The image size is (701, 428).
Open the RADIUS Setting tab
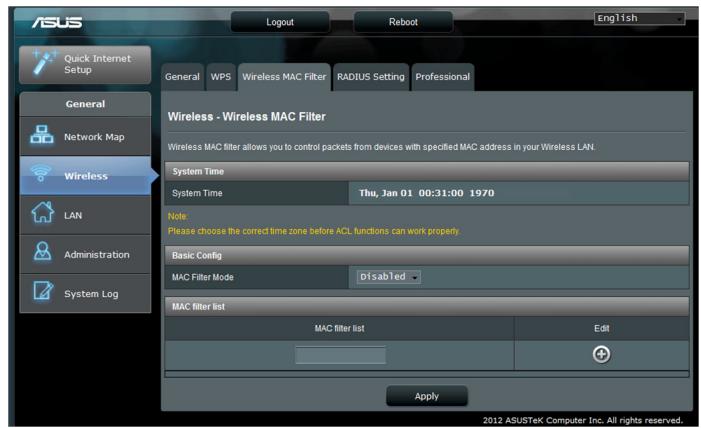(371, 77)
